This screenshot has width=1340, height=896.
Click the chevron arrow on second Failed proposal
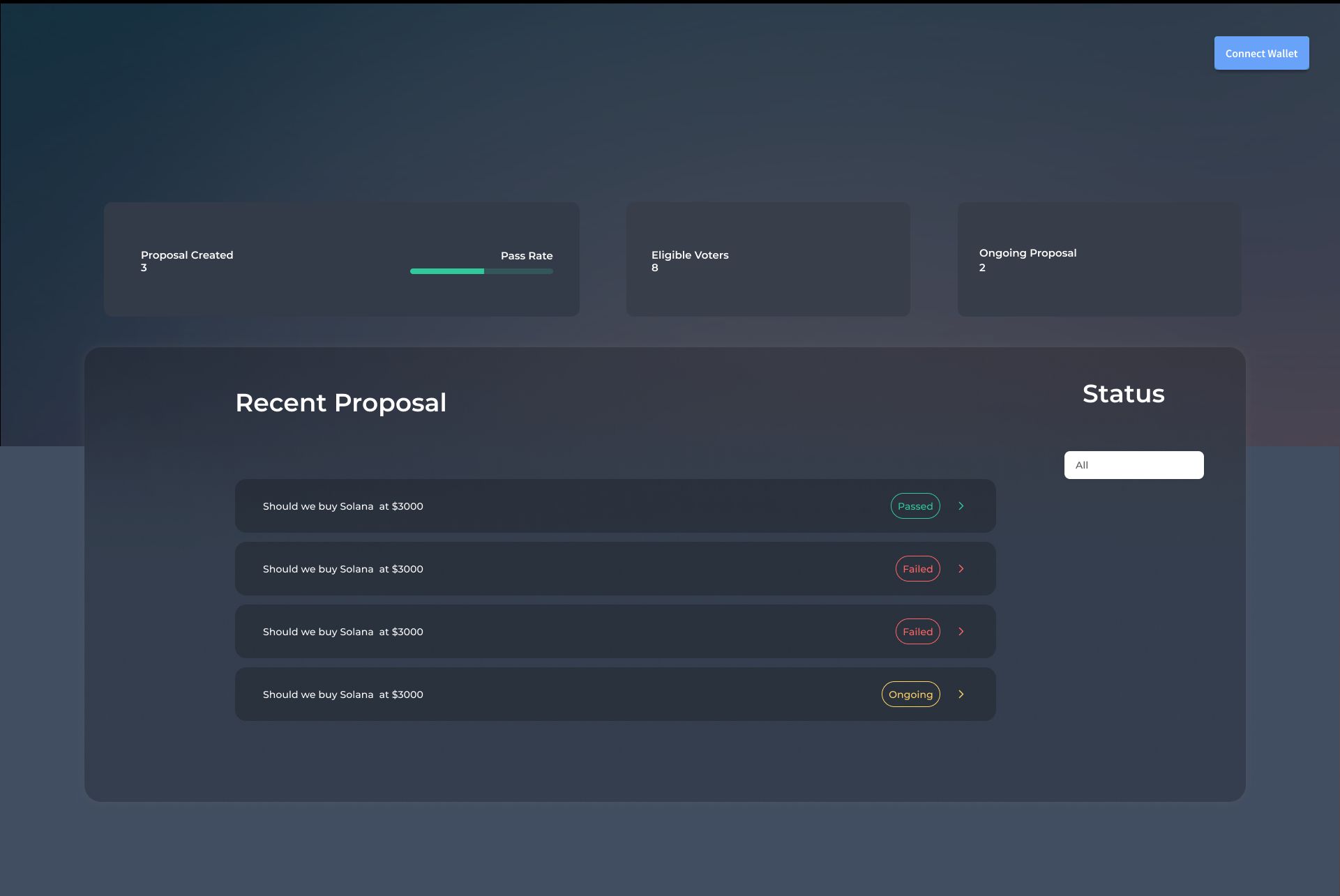click(x=961, y=631)
